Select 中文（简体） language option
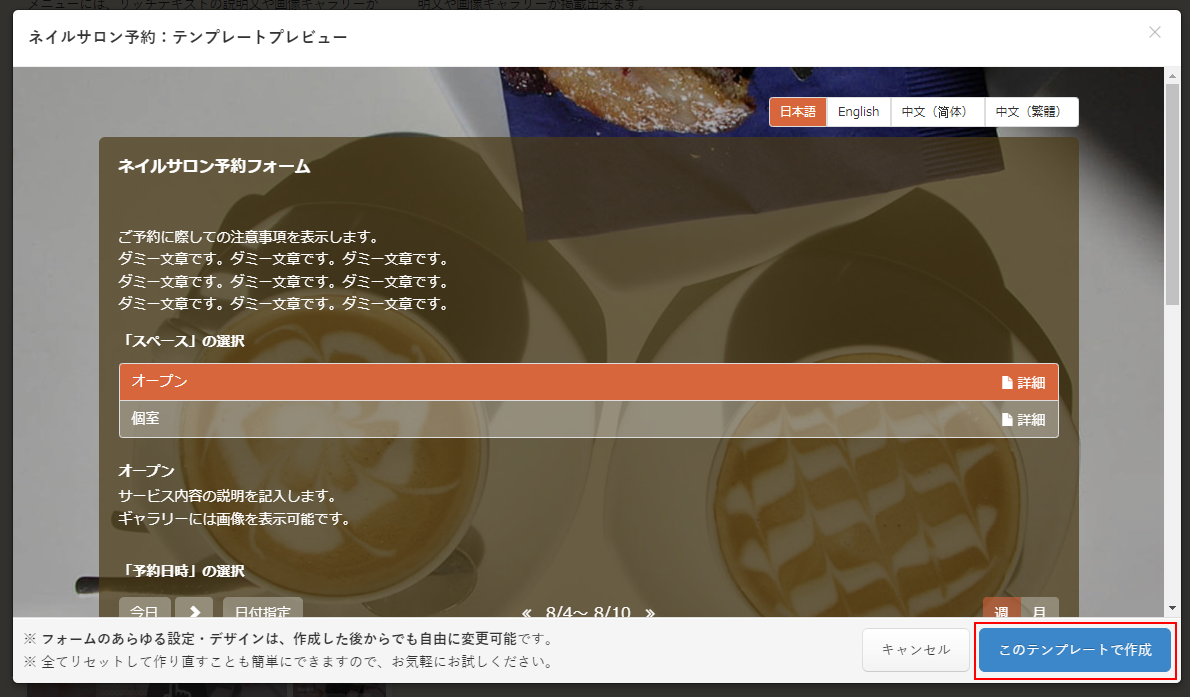1190x697 pixels. (937, 112)
